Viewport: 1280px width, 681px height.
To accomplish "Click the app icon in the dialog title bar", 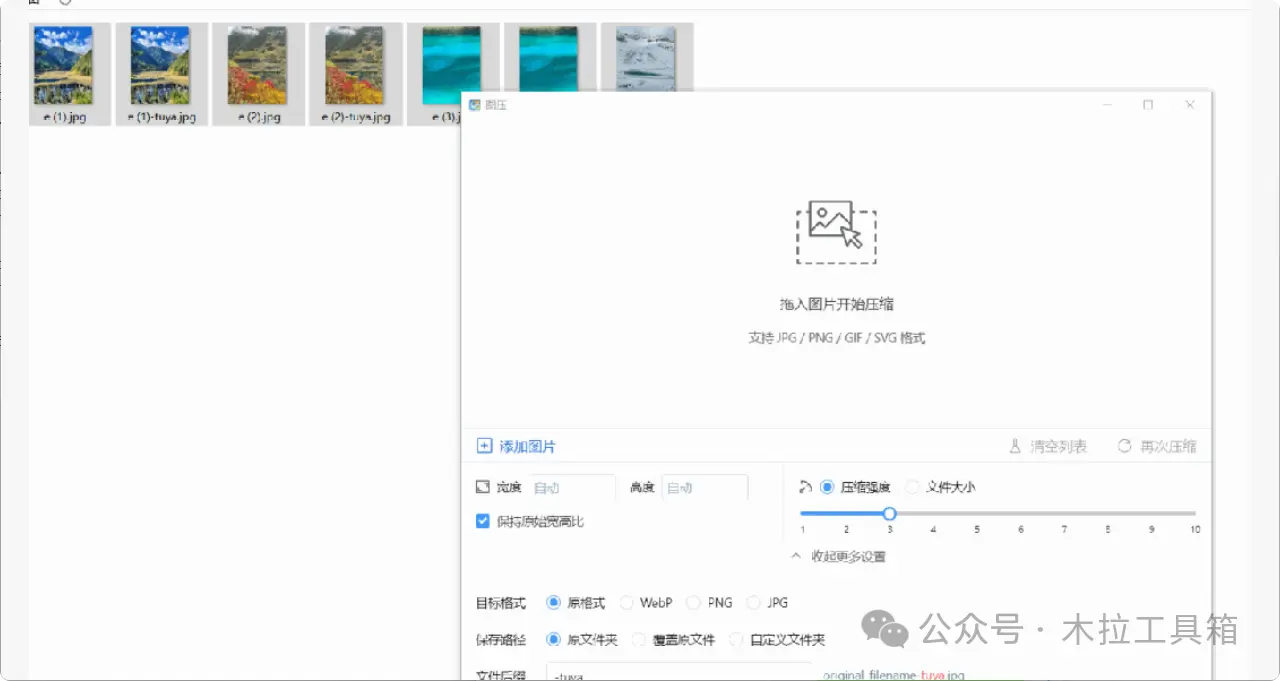I will [x=473, y=104].
